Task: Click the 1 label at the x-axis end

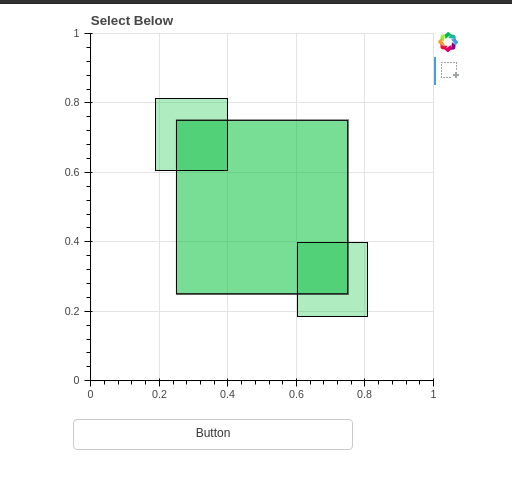Action: (433, 394)
